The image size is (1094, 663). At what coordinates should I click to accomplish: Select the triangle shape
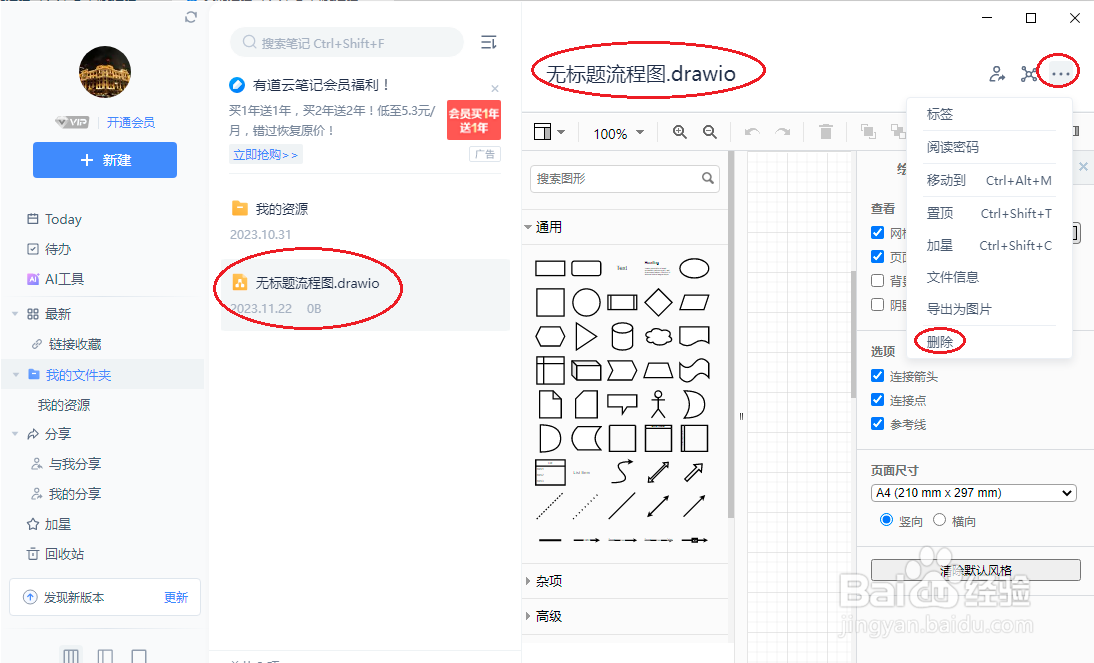coord(585,336)
